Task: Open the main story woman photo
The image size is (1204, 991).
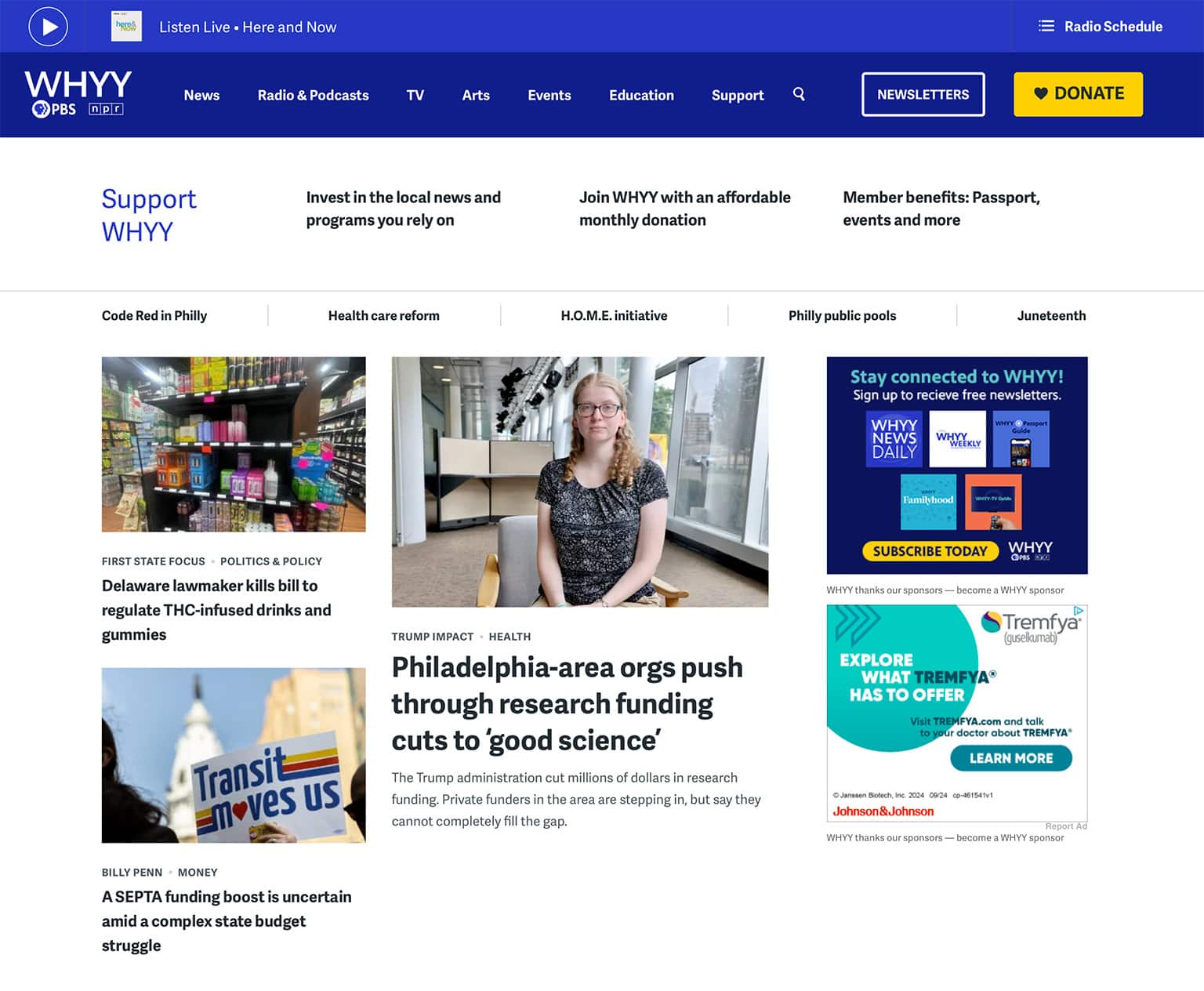Action: tap(580, 481)
